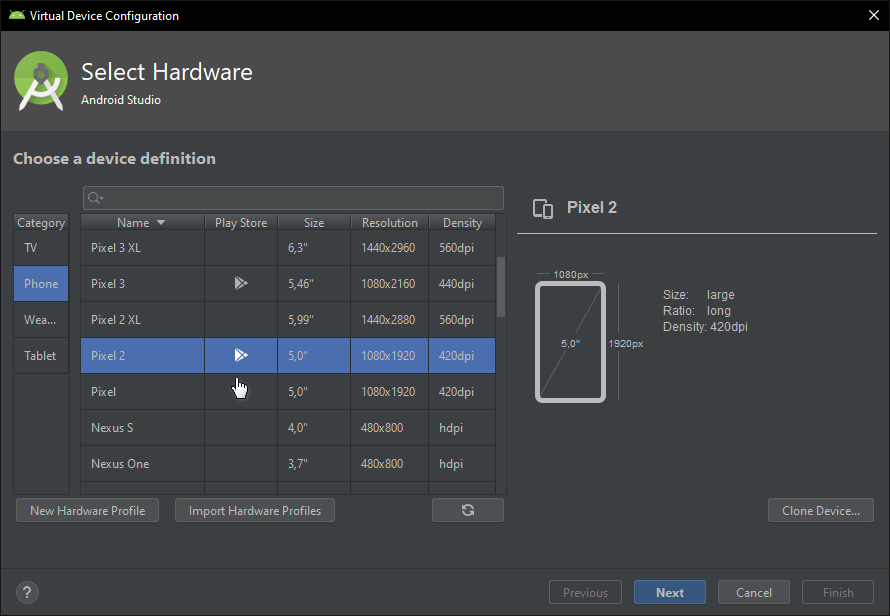Open New Hardware Profile dialog
This screenshot has height=616, width=890.
[87, 510]
